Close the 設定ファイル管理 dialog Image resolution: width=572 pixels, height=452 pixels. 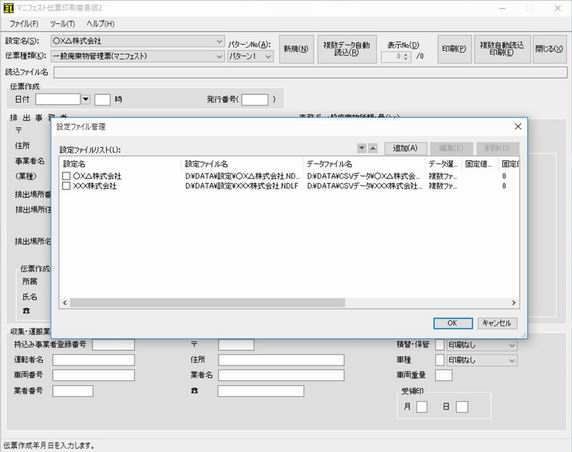click(x=518, y=126)
